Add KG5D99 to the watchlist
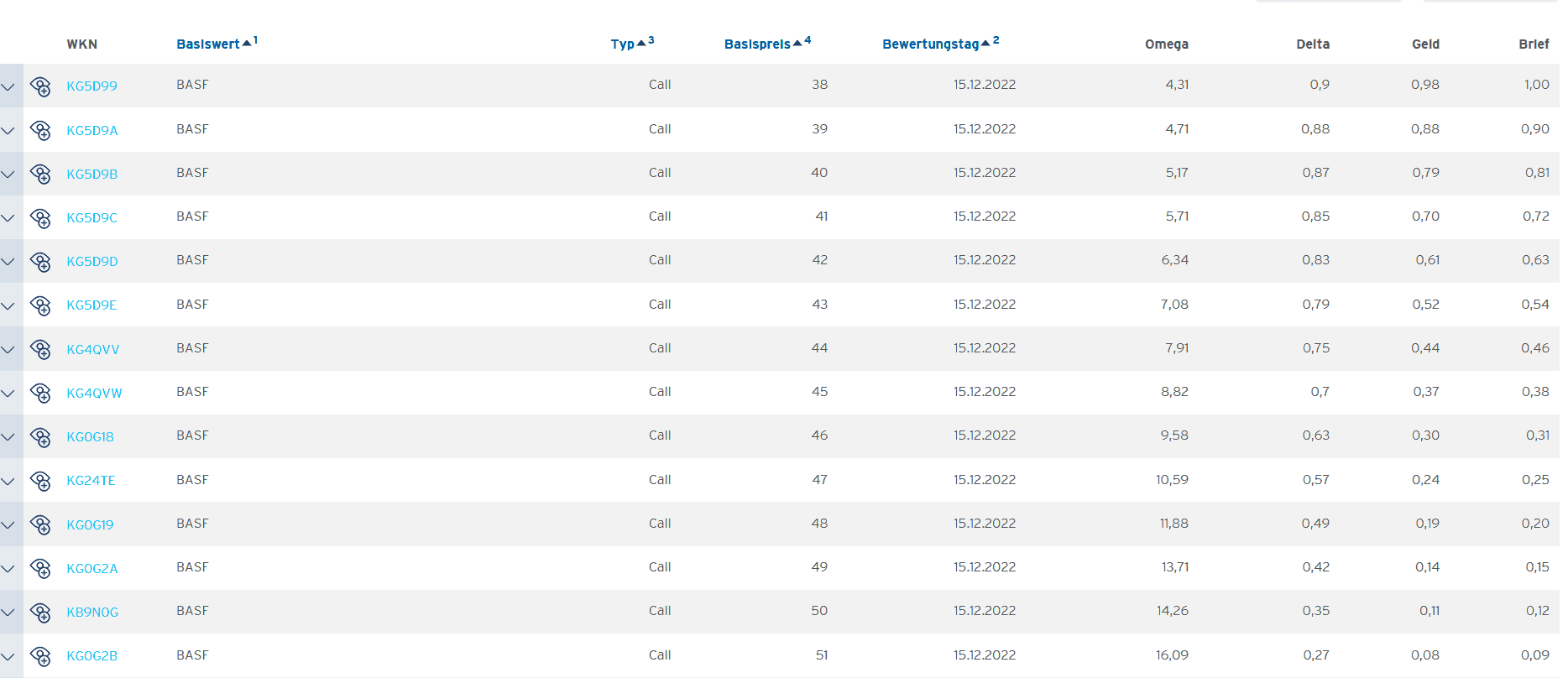Screen dimensions: 1568x678 point(40,86)
